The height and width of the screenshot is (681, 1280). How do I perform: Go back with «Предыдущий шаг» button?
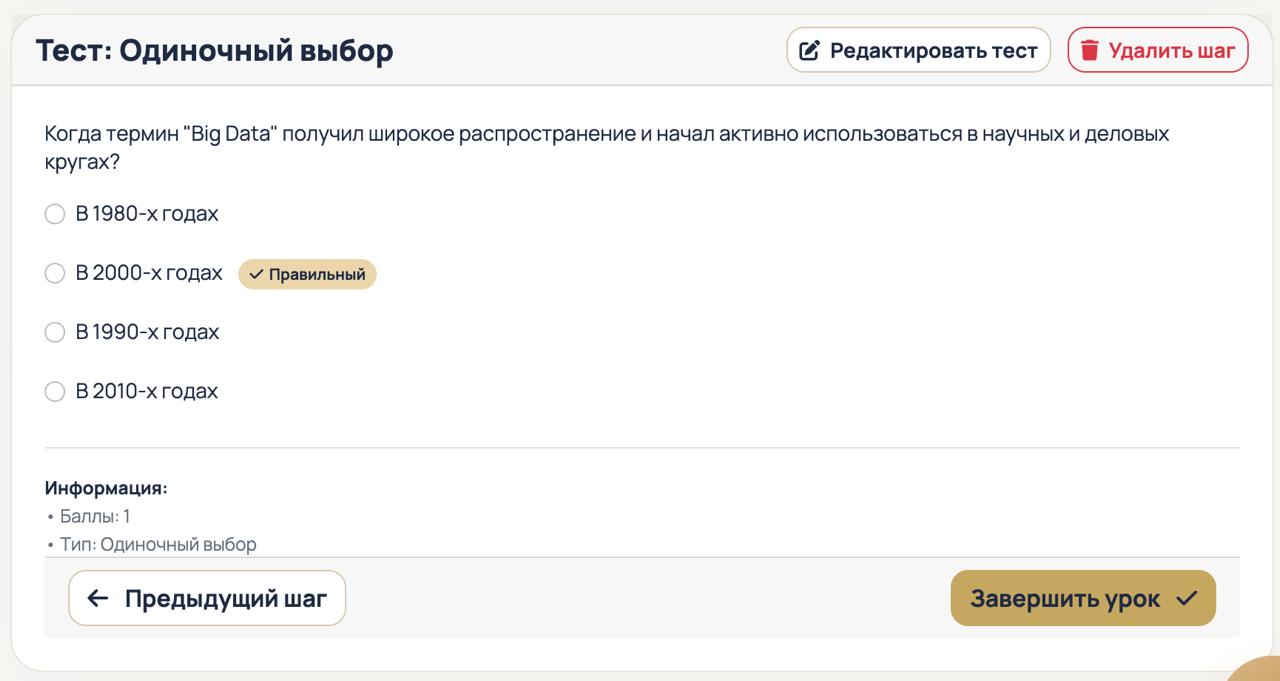tap(207, 598)
